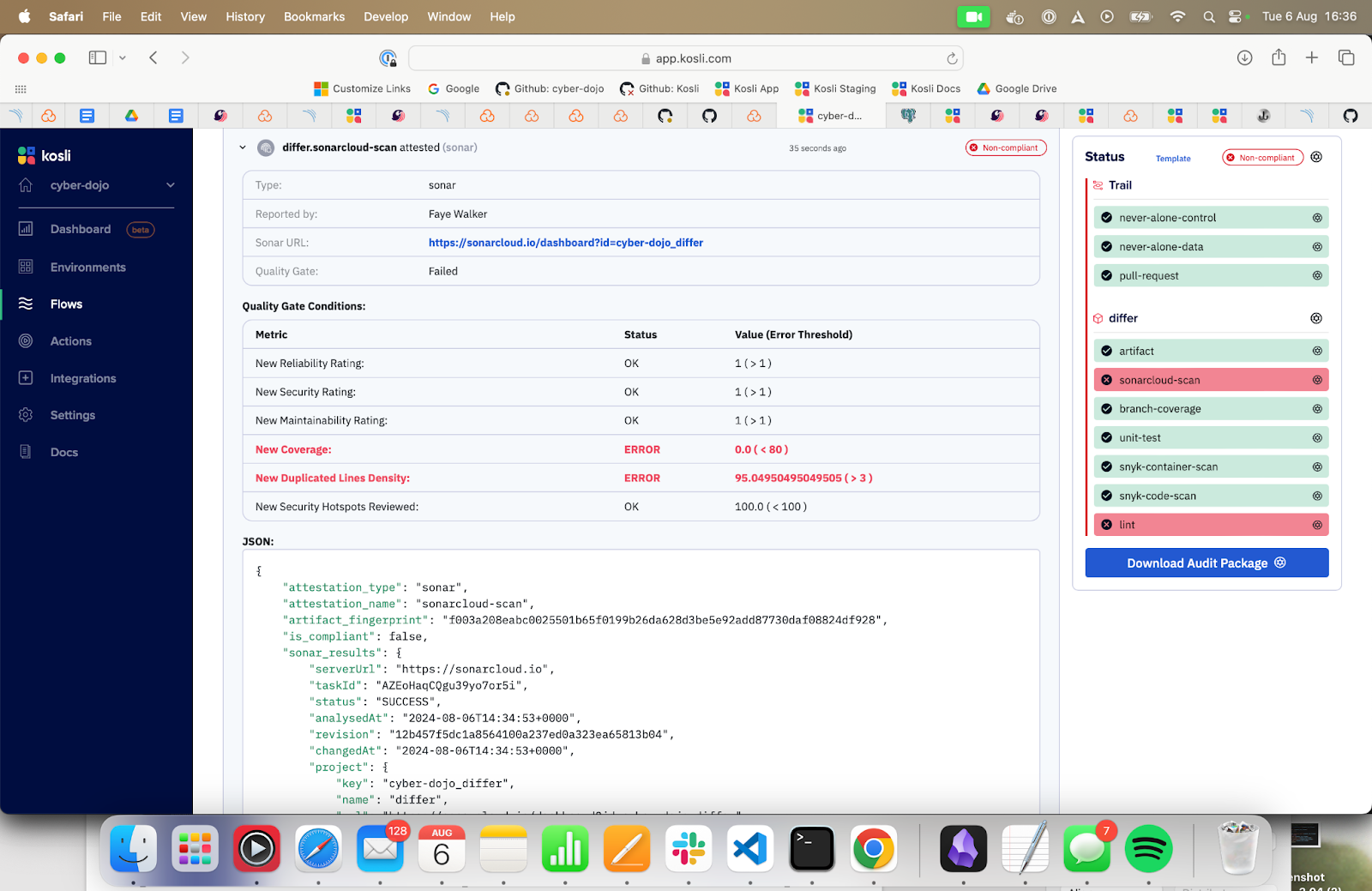Viewport: 1372px width, 891px height.
Task: Open Environments in the sidebar
Action: click(x=87, y=268)
